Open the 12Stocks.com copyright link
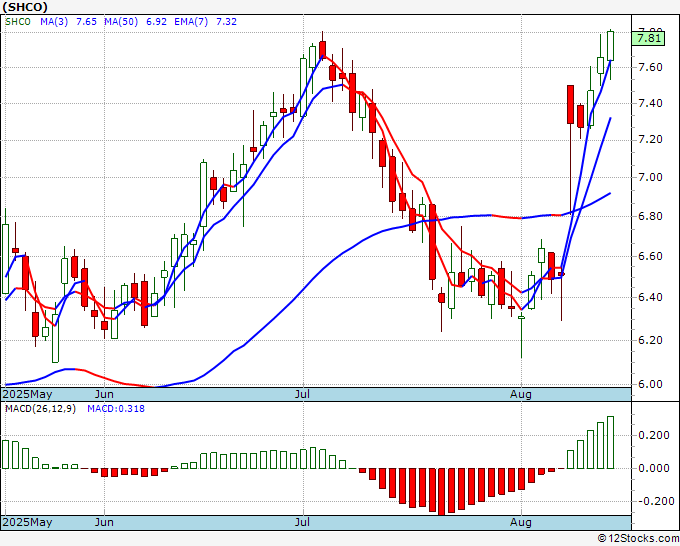 pyautogui.click(x=638, y=538)
